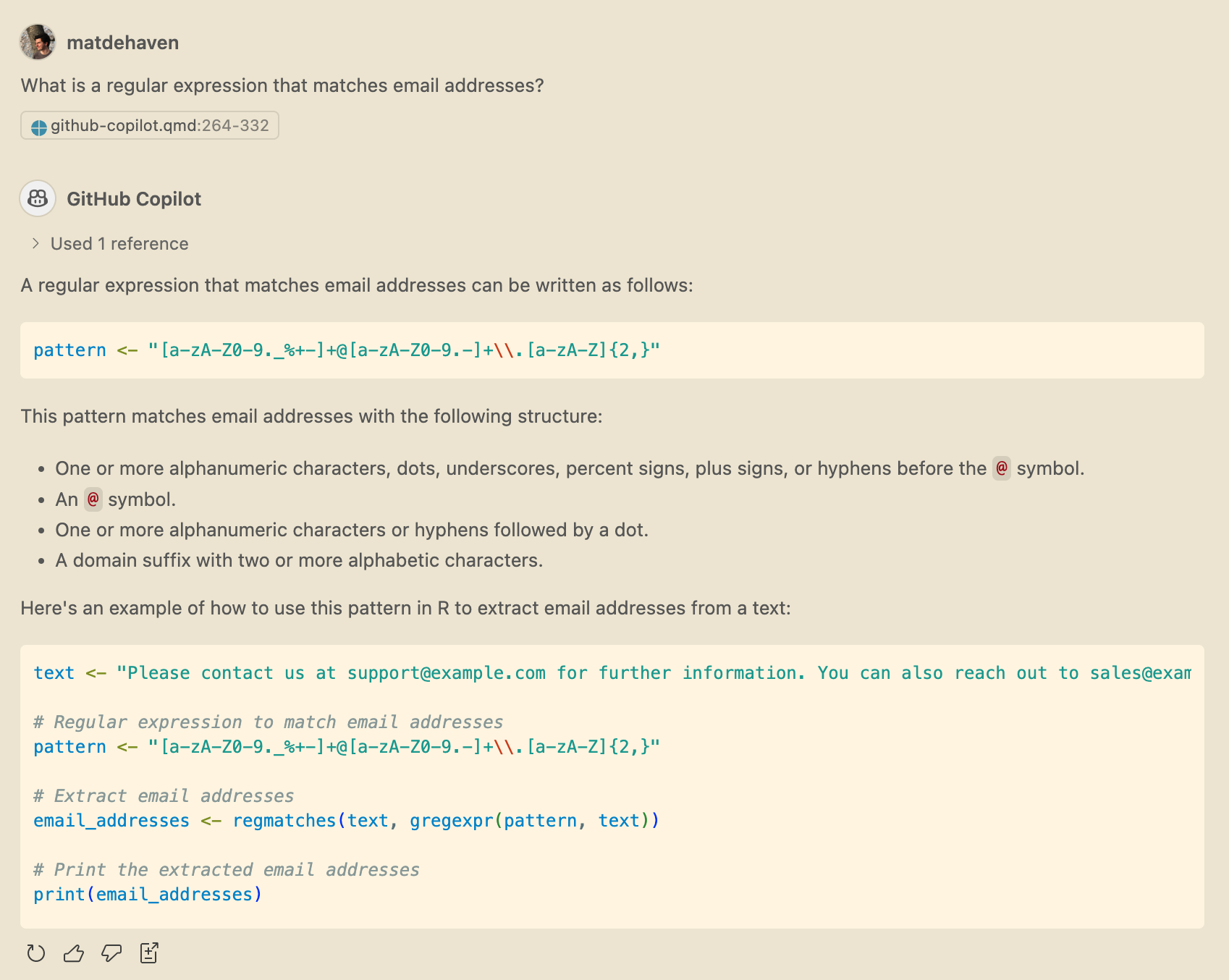
Task: Click the '# Extract email addresses' comment
Action: click(164, 796)
